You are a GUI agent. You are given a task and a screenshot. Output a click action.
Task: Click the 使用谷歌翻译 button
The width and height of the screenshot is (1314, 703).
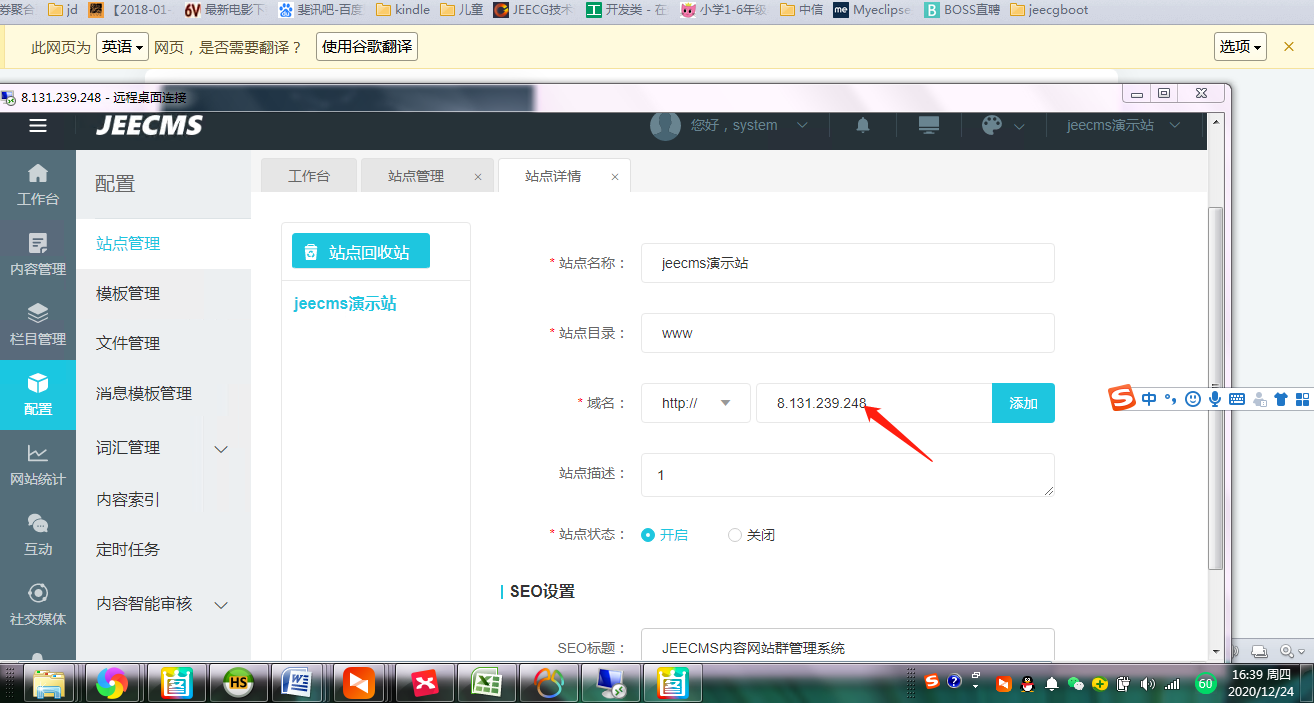[367, 46]
